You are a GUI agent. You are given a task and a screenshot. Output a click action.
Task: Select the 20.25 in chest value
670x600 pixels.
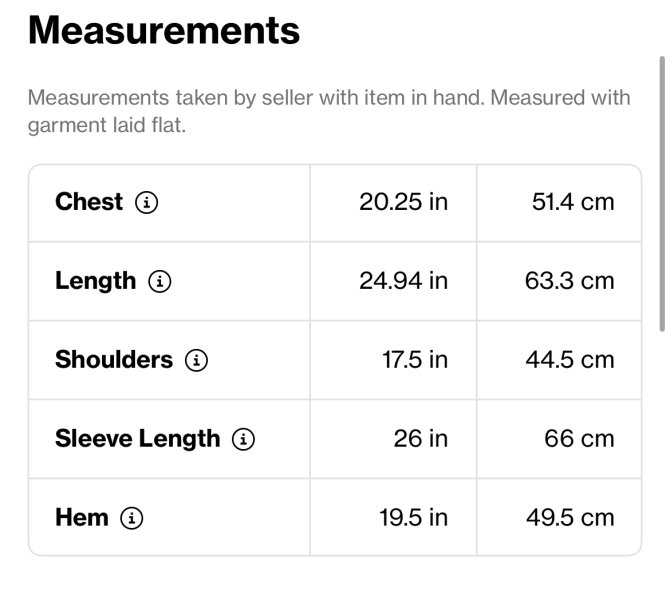(x=403, y=202)
